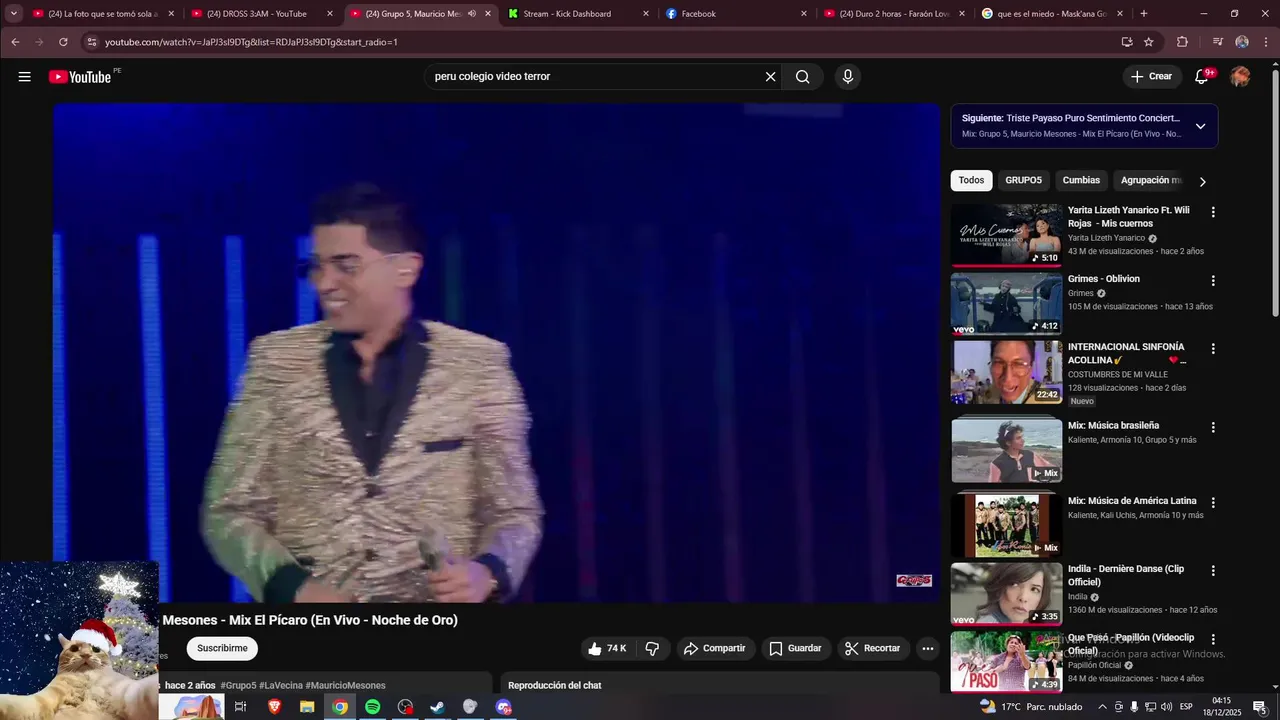Show hidden system tray icons
Screen dimensions: 1280x720
tap(1103, 707)
